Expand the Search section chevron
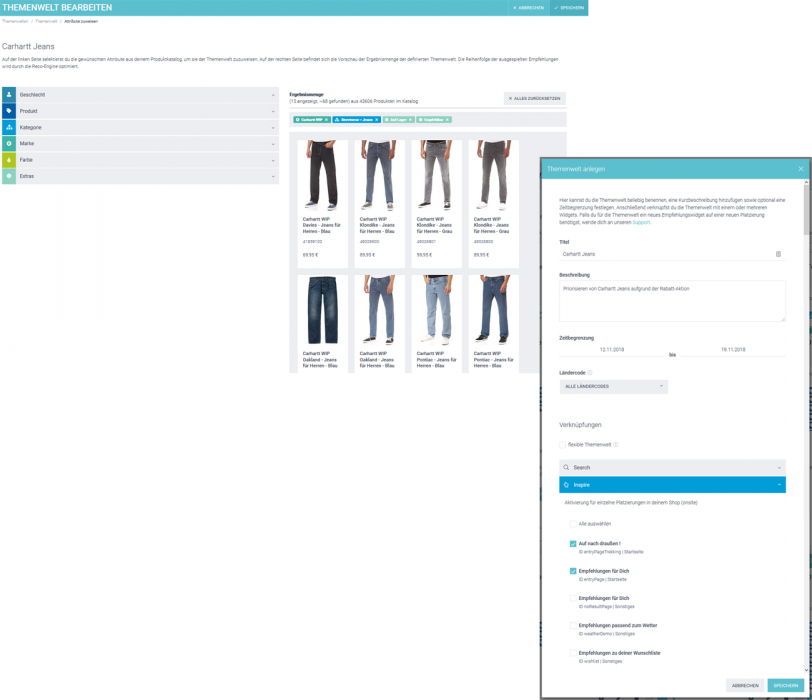812x700 pixels. pos(779,468)
